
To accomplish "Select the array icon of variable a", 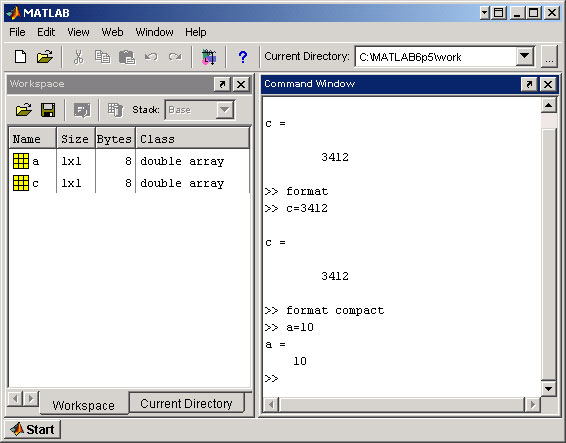I will tap(21, 161).
